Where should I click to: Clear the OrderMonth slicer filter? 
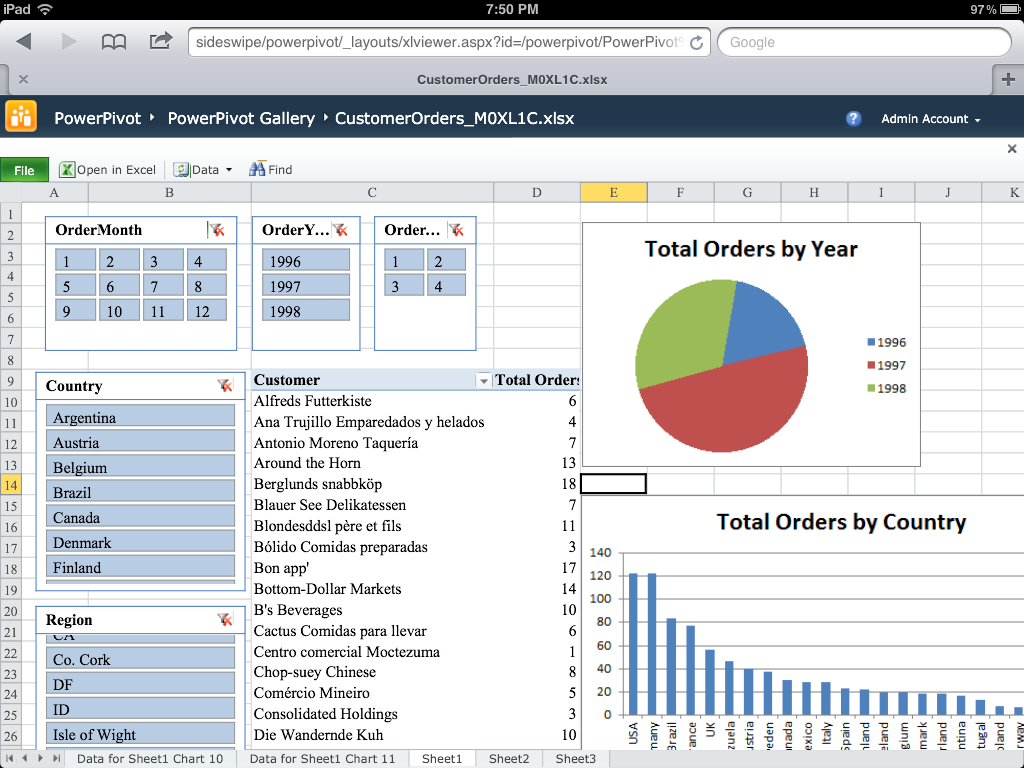pos(216,230)
